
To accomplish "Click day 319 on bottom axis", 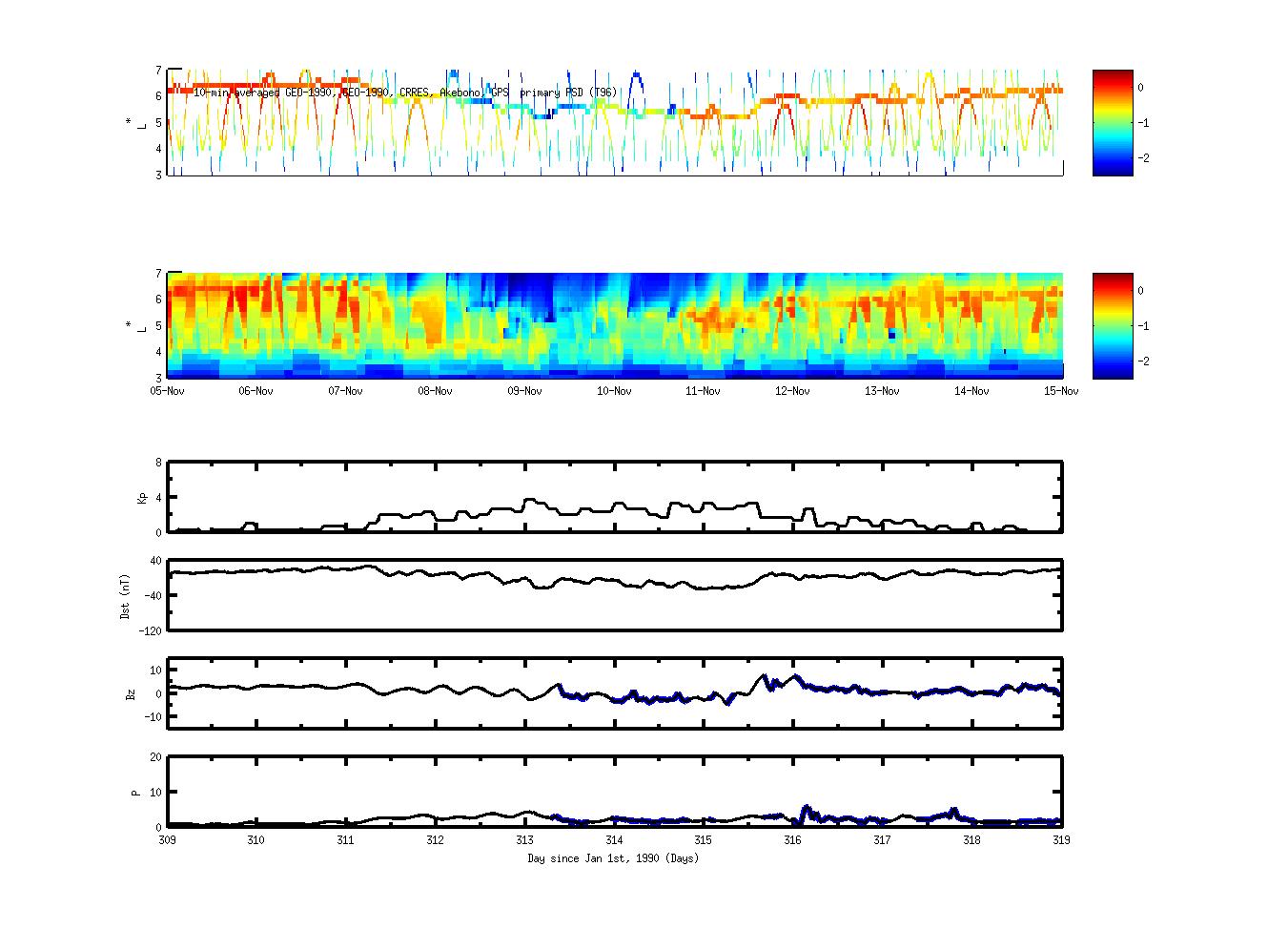I will tap(1061, 840).
